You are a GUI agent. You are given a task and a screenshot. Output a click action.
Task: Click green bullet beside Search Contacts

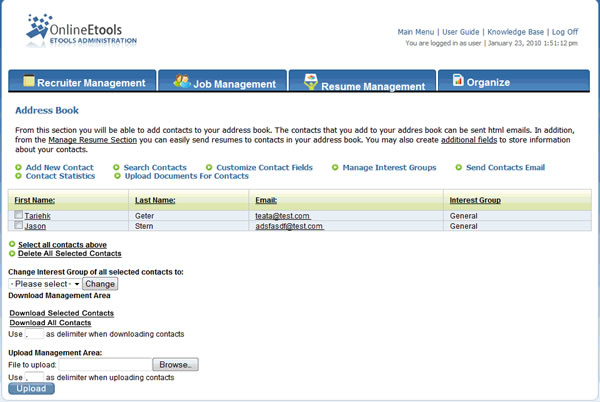tap(117, 168)
